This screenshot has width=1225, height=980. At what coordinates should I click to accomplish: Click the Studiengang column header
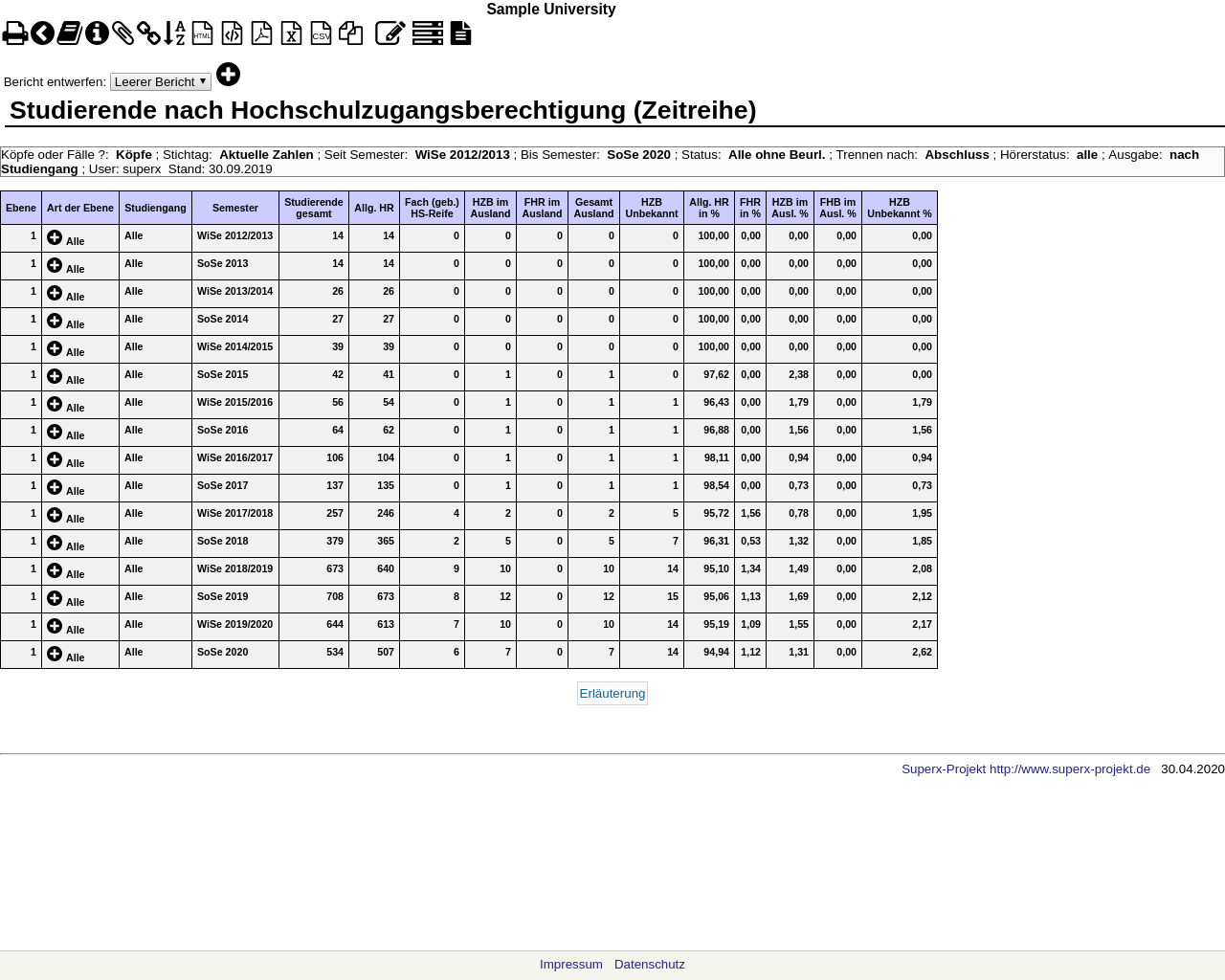pos(155,208)
